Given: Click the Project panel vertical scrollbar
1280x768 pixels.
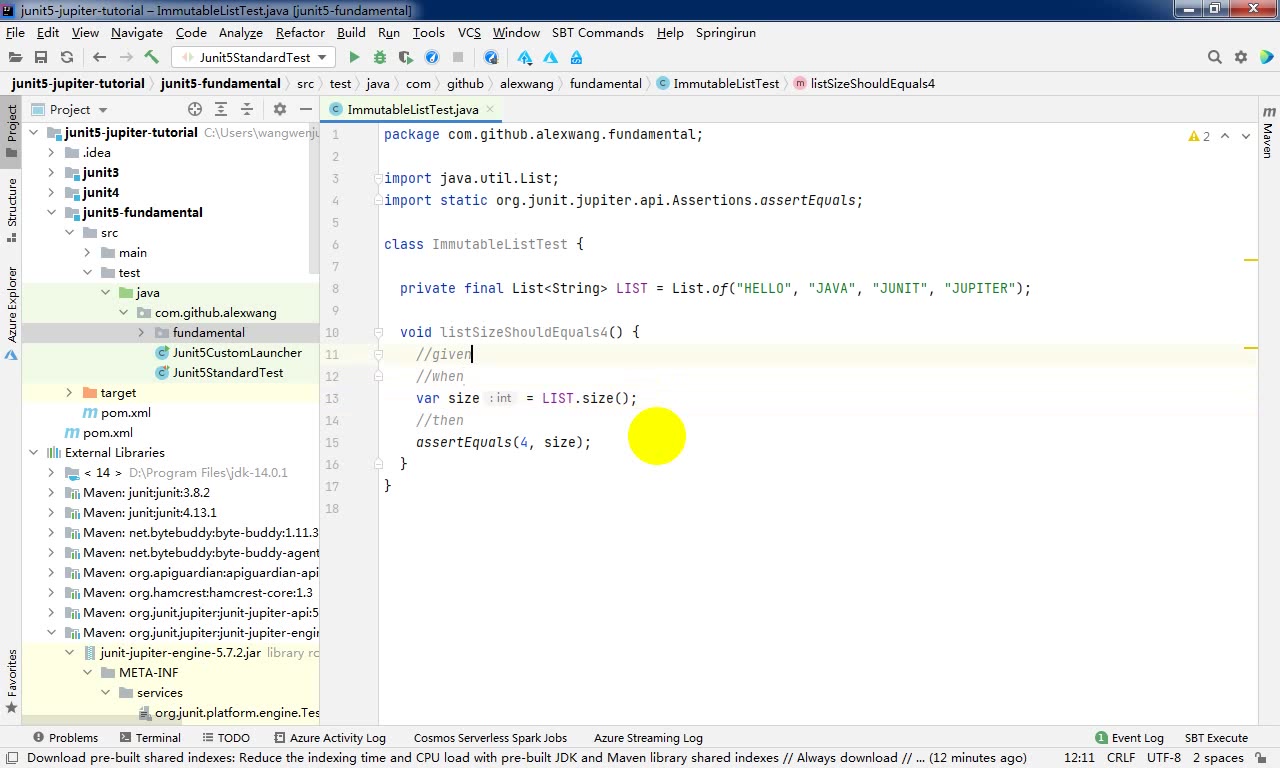Looking at the screenshot, I should [x=314, y=200].
